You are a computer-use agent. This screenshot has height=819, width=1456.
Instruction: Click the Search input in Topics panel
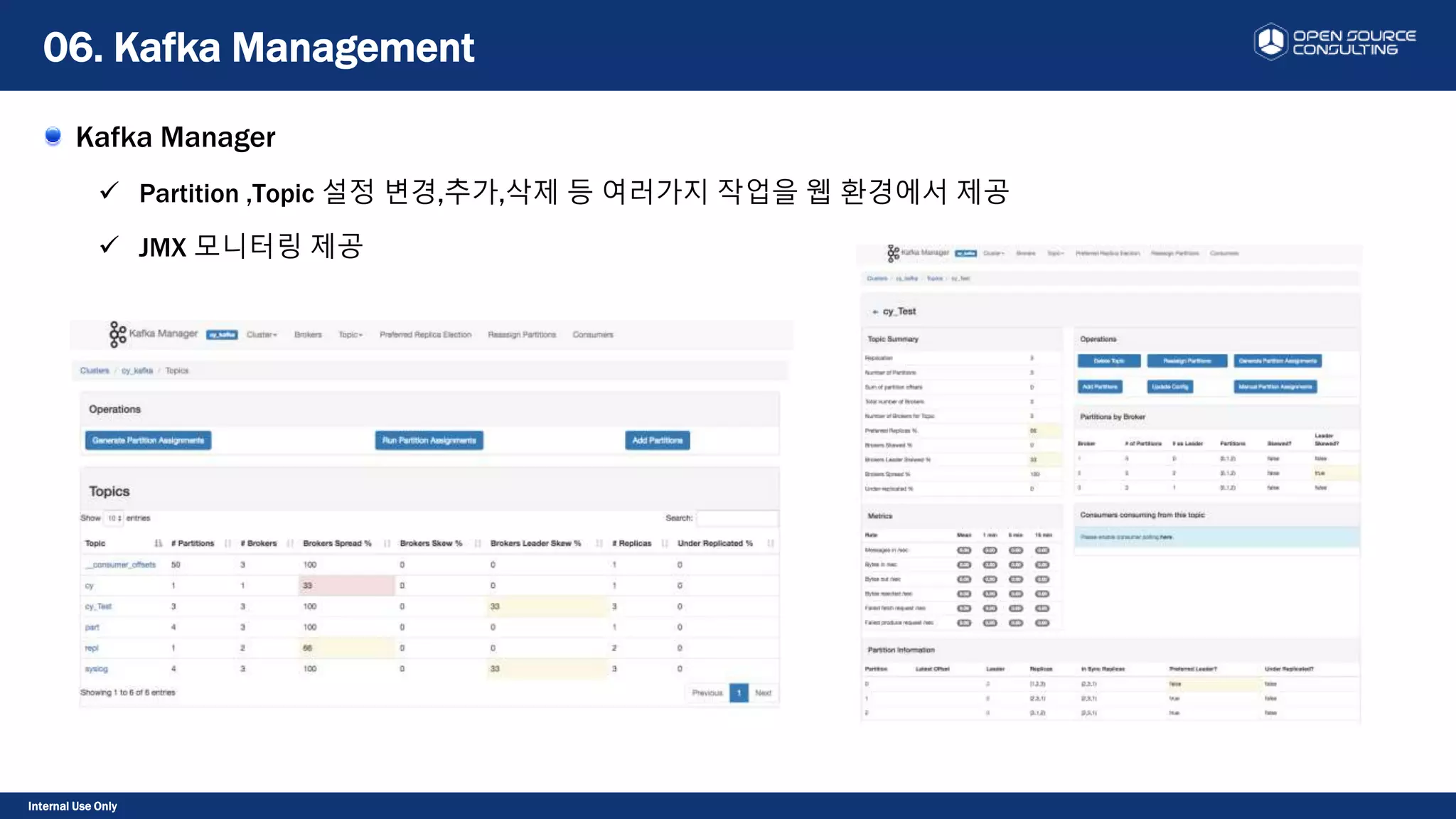pos(737,518)
